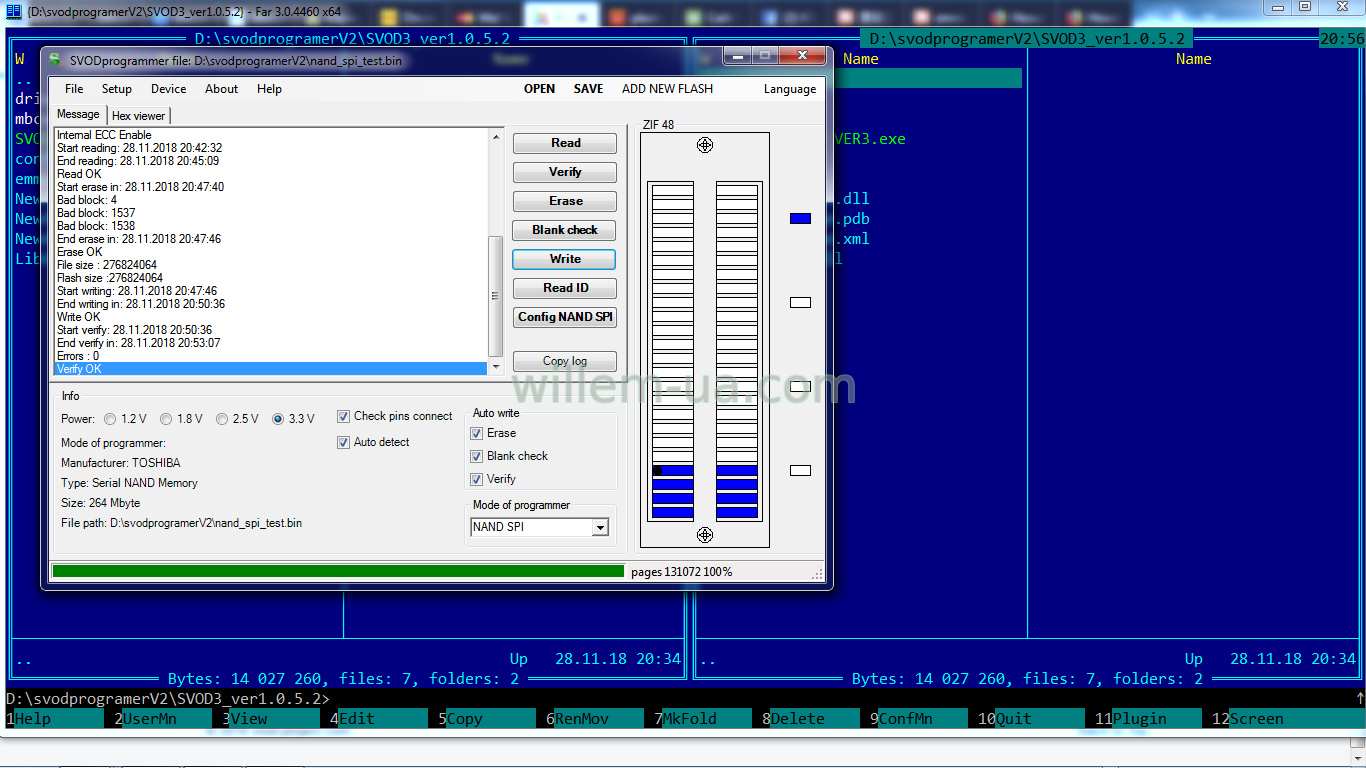
Task: Click 3View in Far function key bar
Action: pos(272,718)
